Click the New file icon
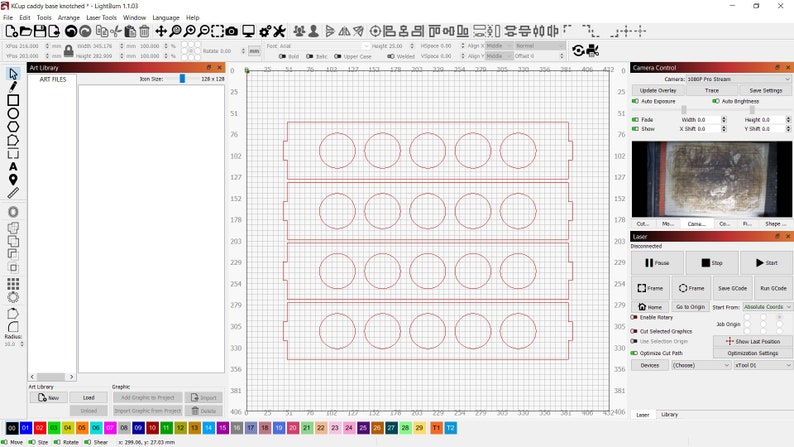The image size is (794, 447). pos(11,31)
